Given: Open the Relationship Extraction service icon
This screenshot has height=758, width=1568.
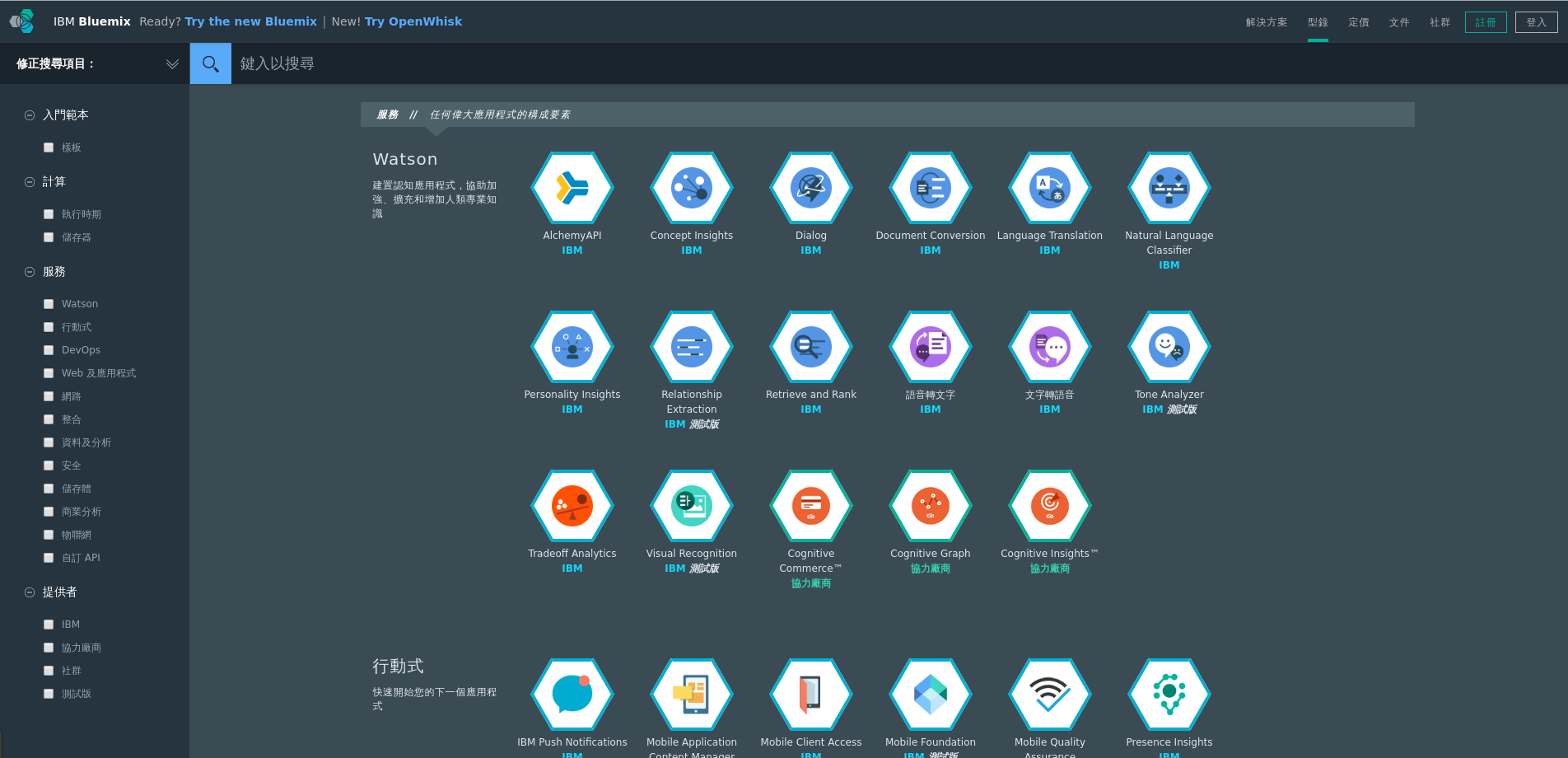Looking at the screenshot, I should tap(692, 347).
